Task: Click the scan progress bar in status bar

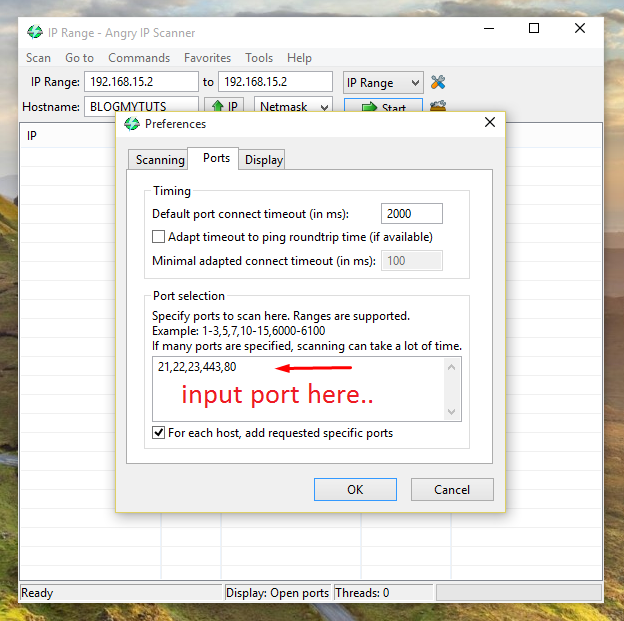Action: tap(519, 593)
